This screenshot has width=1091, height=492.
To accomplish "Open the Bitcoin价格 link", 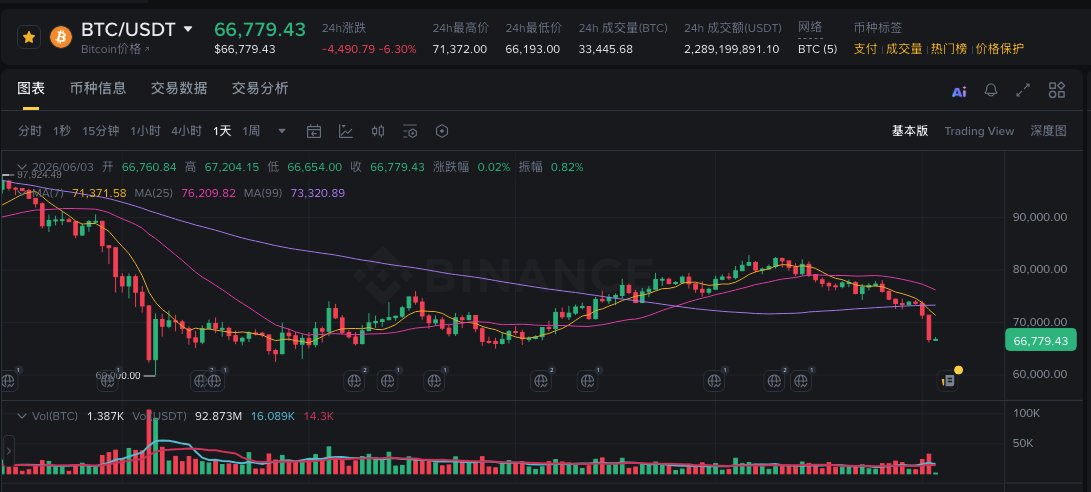I will (115, 49).
